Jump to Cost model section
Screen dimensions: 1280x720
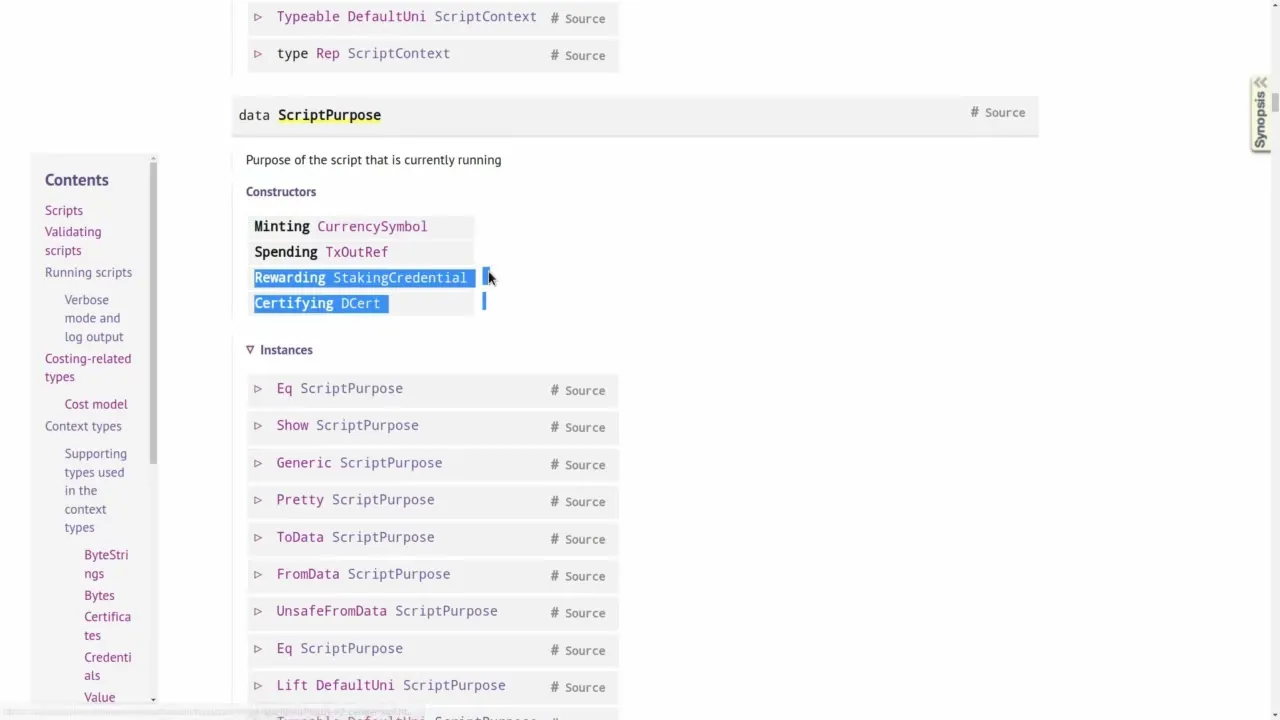click(96, 404)
